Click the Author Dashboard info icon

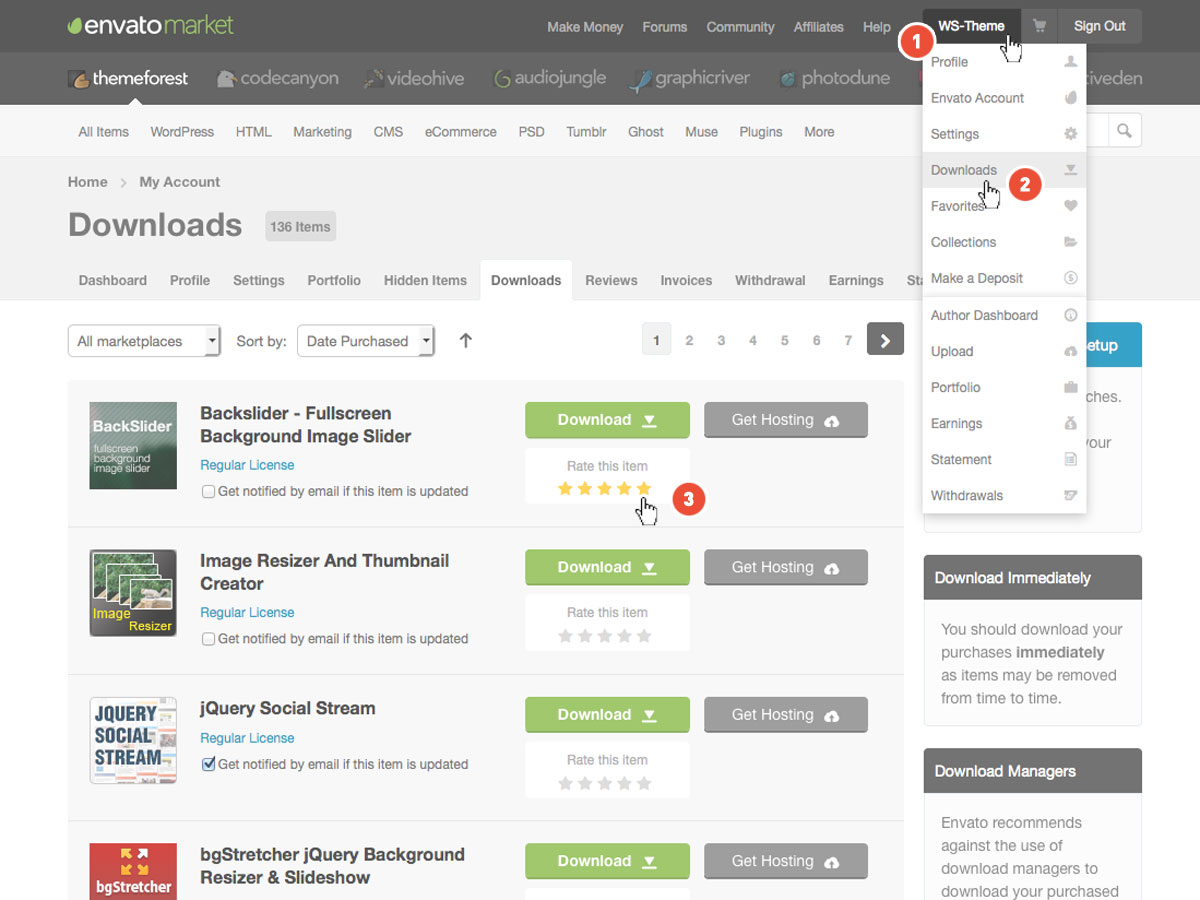(1070, 315)
